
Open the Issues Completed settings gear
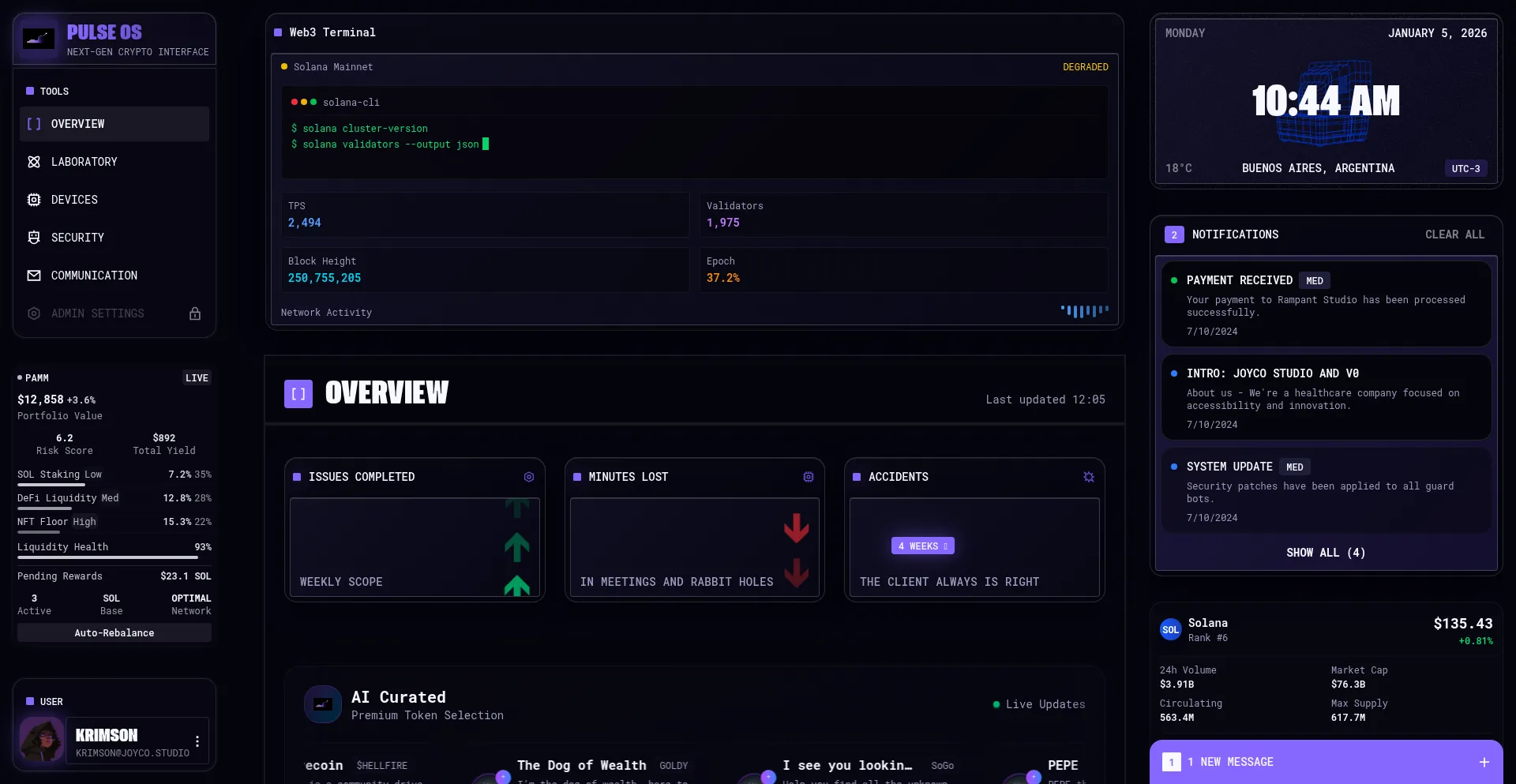tap(529, 477)
